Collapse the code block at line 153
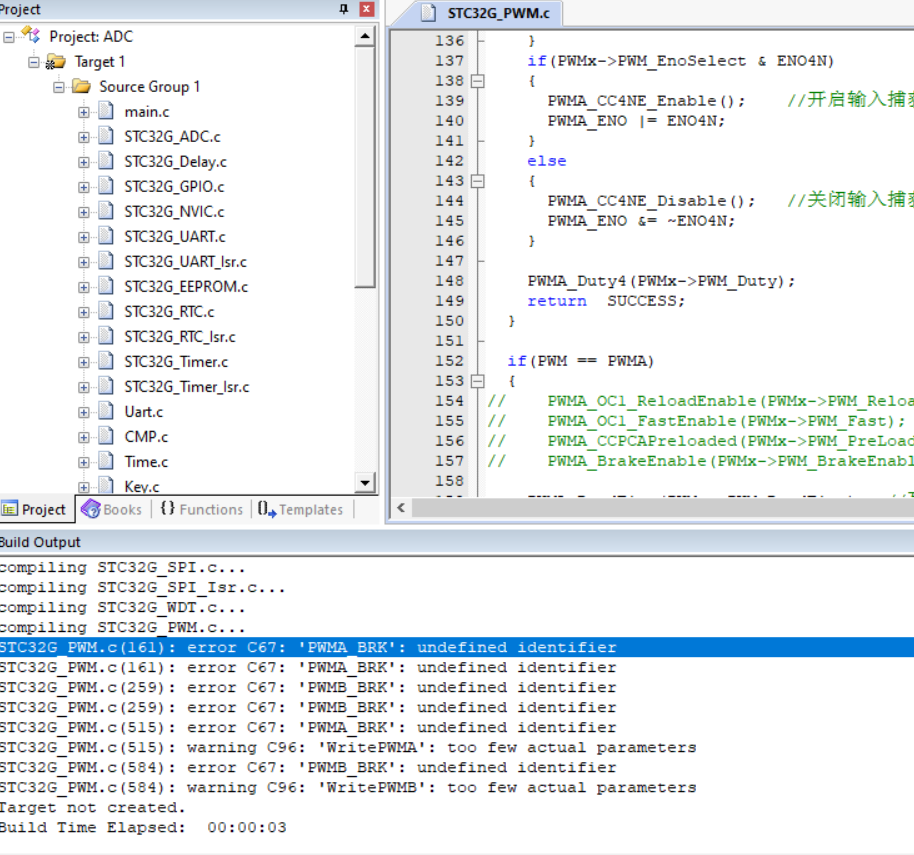This screenshot has width=914, height=855. pyautogui.click(x=477, y=381)
